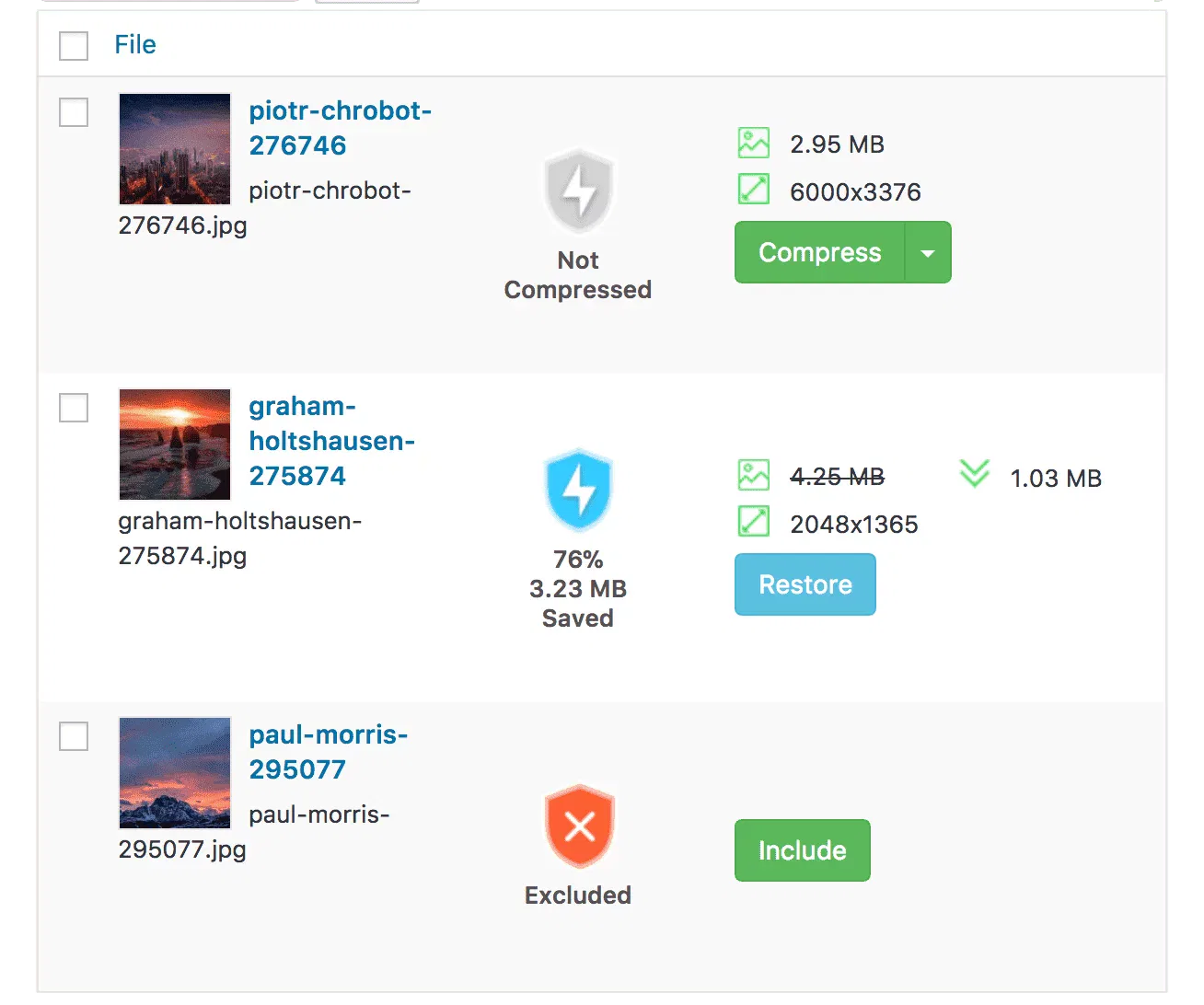Image resolution: width=1204 pixels, height=1005 pixels.
Task: Toggle the select-all checkbox beside File
Action: tap(73, 46)
